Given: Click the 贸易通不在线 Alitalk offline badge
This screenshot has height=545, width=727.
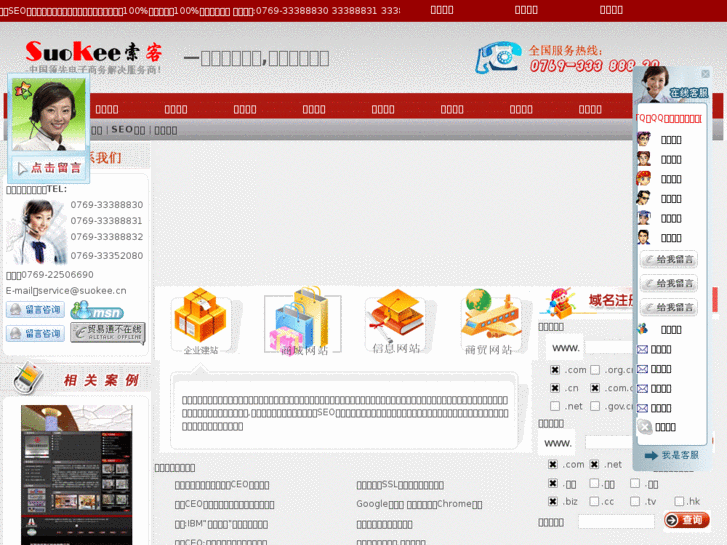Looking at the screenshot, I should [108, 333].
